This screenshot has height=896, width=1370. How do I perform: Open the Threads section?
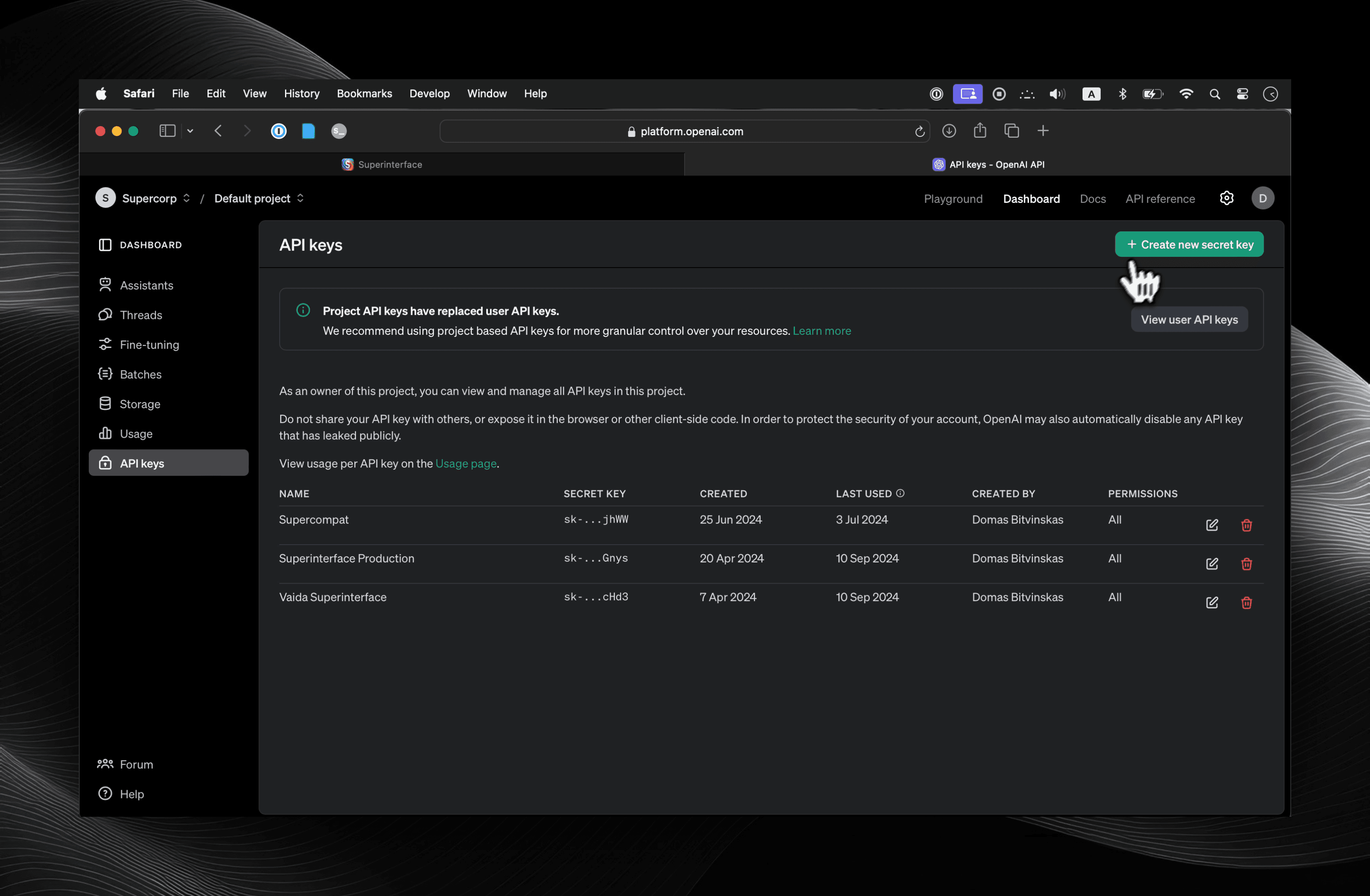pyautogui.click(x=141, y=315)
